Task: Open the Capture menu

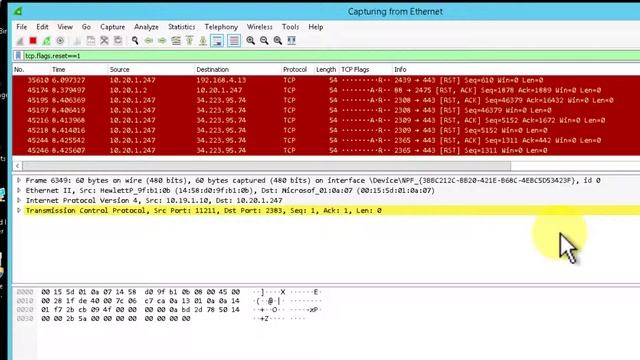Action: pyautogui.click(x=113, y=27)
